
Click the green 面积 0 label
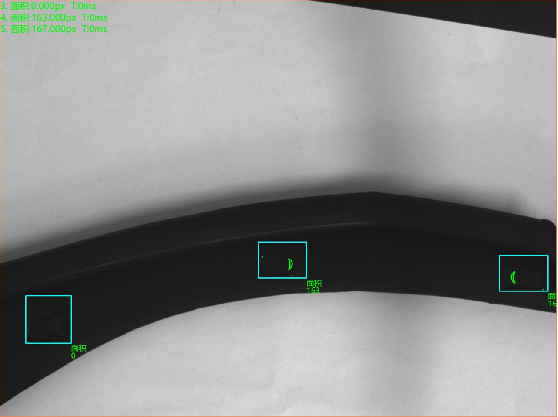(79, 352)
